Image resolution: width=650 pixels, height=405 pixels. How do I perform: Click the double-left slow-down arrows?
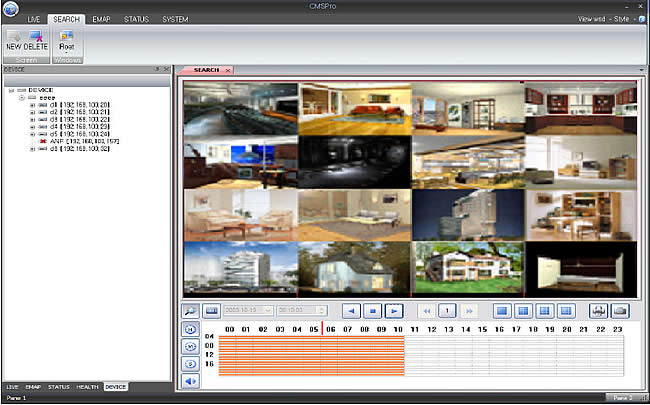point(426,311)
